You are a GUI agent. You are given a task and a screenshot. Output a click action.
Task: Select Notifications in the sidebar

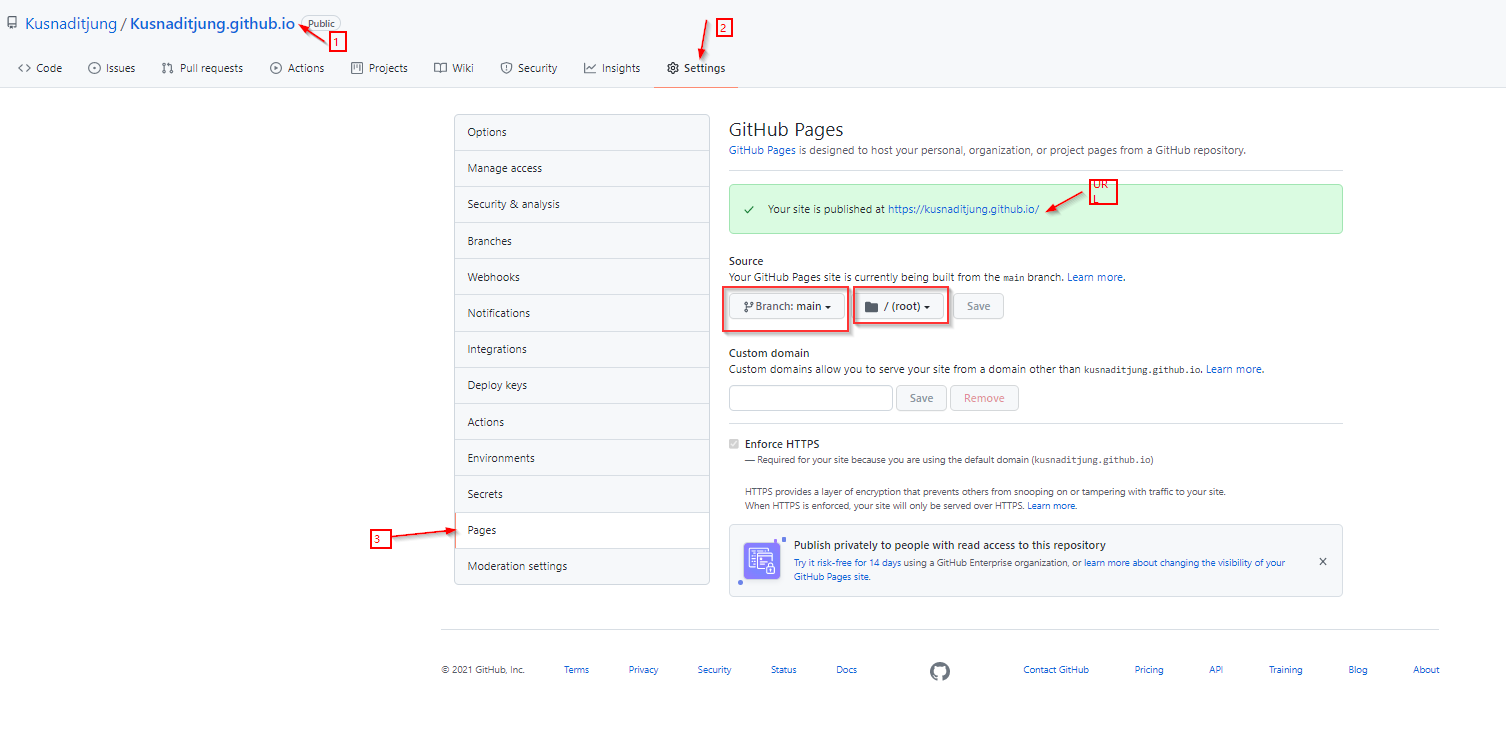click(x=582, y=313)
